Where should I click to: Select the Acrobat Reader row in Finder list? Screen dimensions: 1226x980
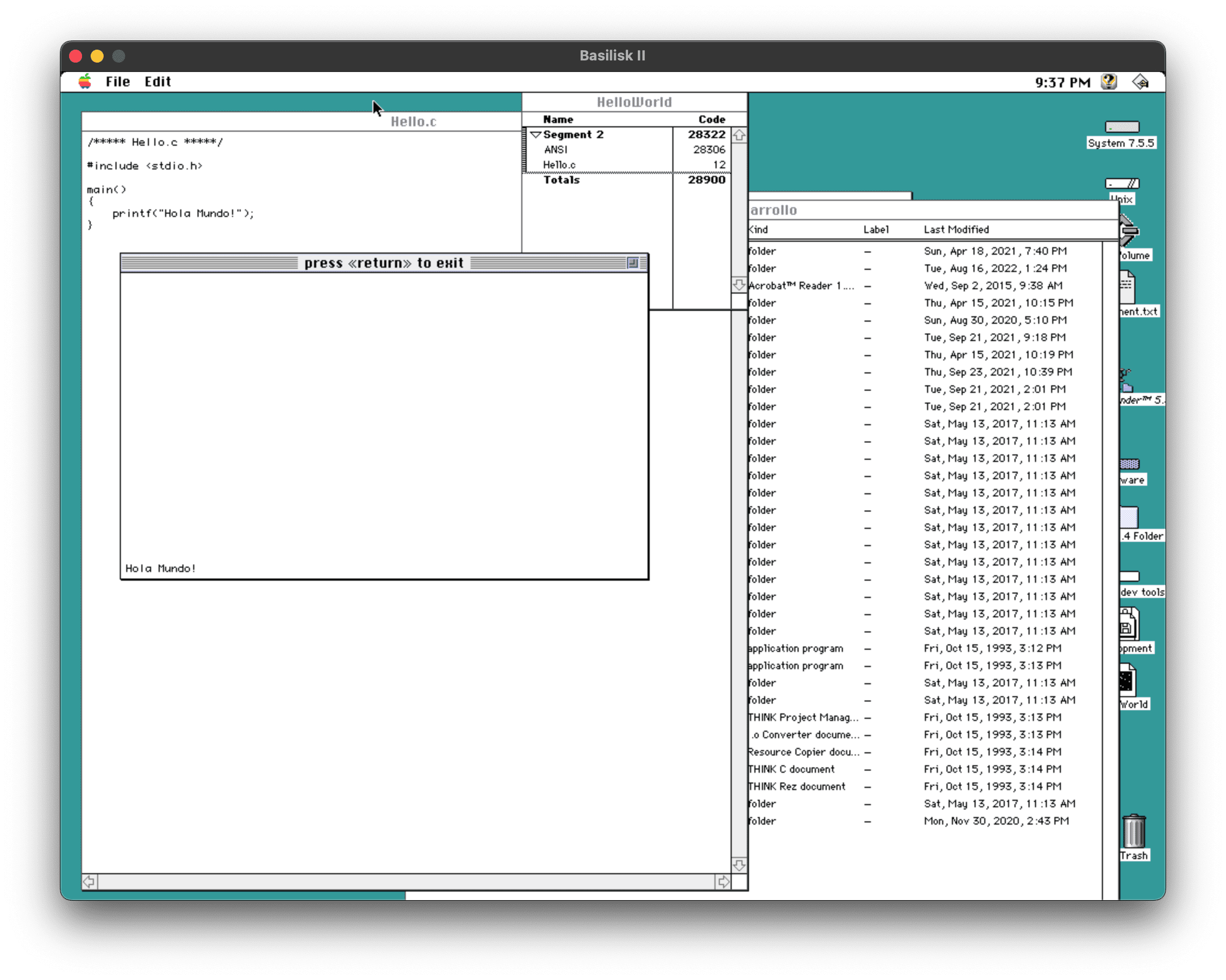tap(925, 285)
